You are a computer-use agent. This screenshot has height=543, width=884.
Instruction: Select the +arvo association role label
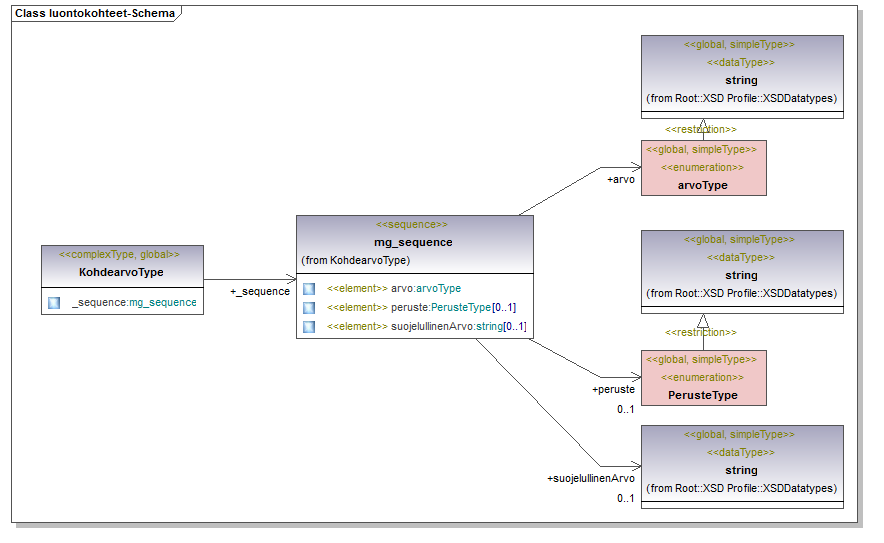coord(621,180)
